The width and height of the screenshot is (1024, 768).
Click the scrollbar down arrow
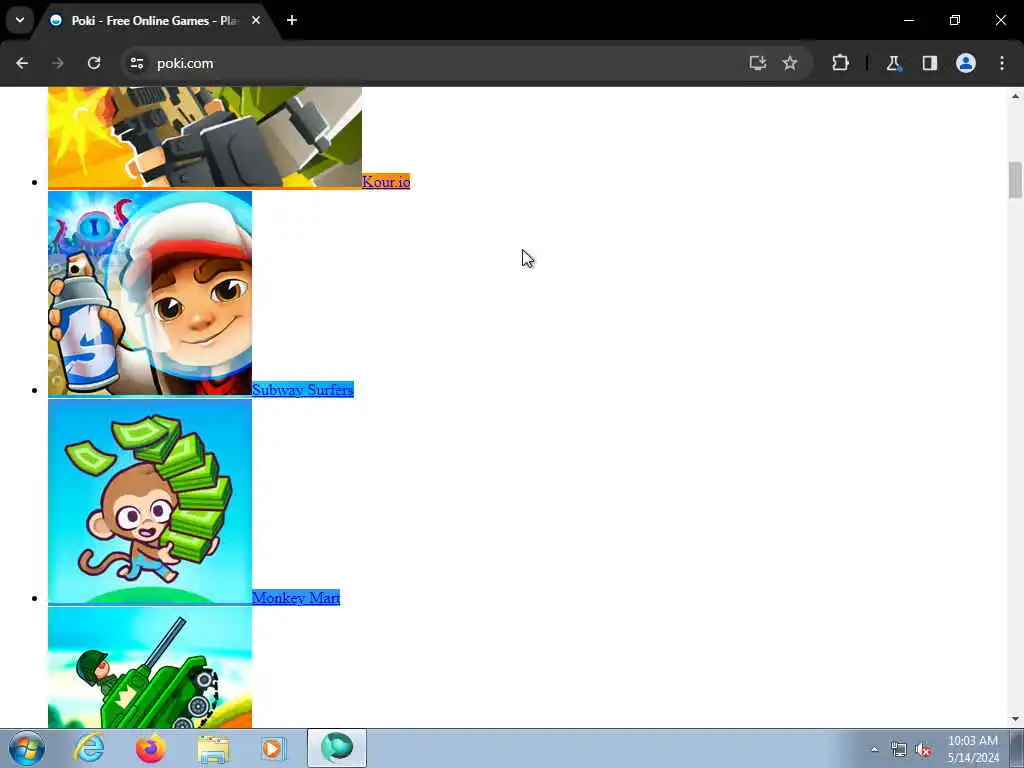[1016, 719]
